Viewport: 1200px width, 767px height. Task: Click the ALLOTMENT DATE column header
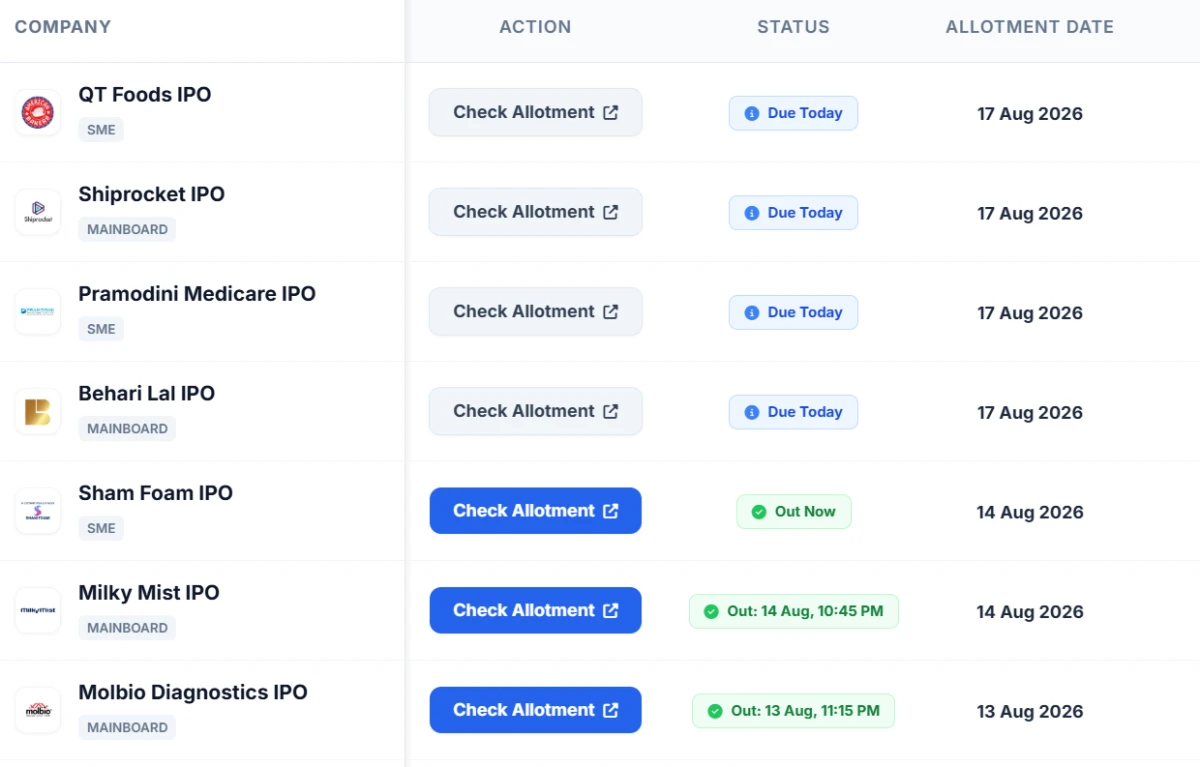1030,27
